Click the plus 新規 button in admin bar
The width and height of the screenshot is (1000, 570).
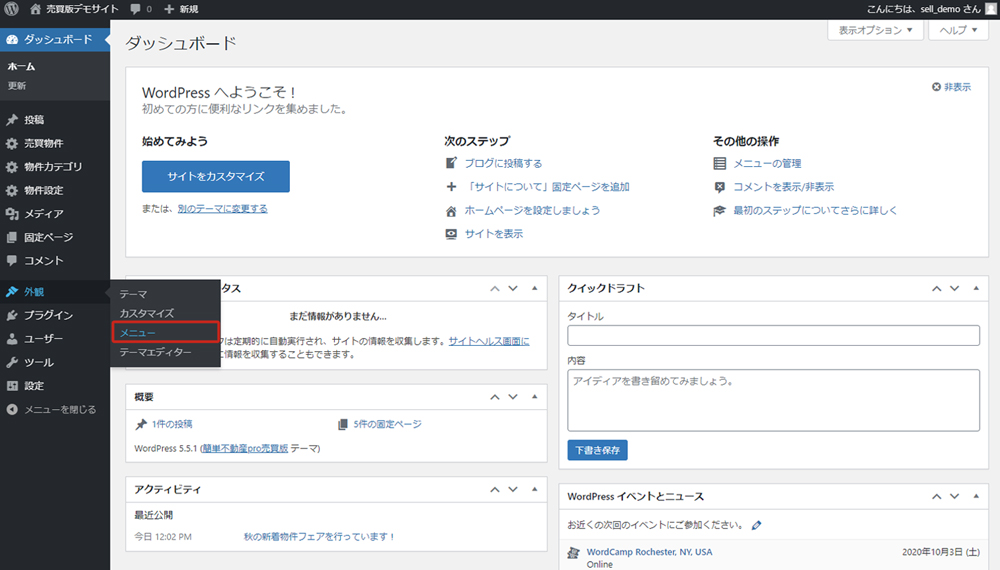coord(181,9)
